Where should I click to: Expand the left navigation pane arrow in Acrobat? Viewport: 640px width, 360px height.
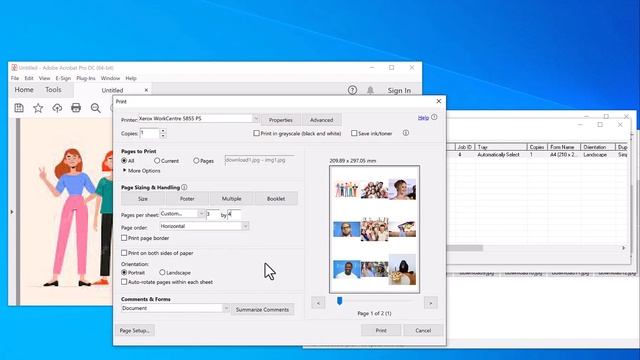coord(12,212)
